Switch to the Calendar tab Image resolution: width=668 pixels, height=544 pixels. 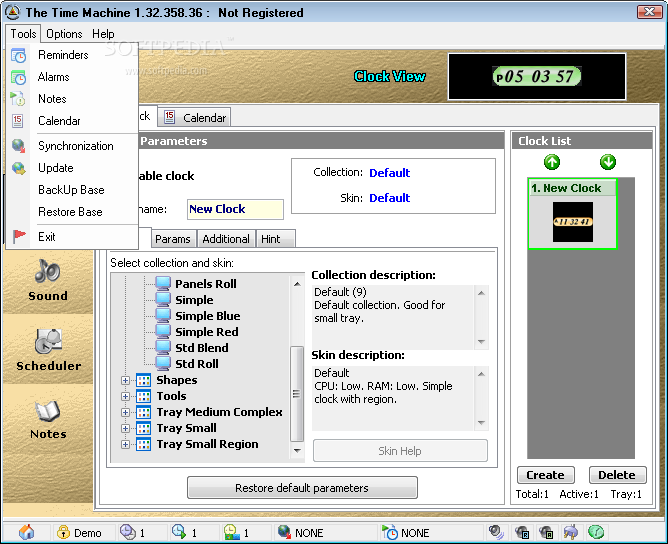click(195, 117)
